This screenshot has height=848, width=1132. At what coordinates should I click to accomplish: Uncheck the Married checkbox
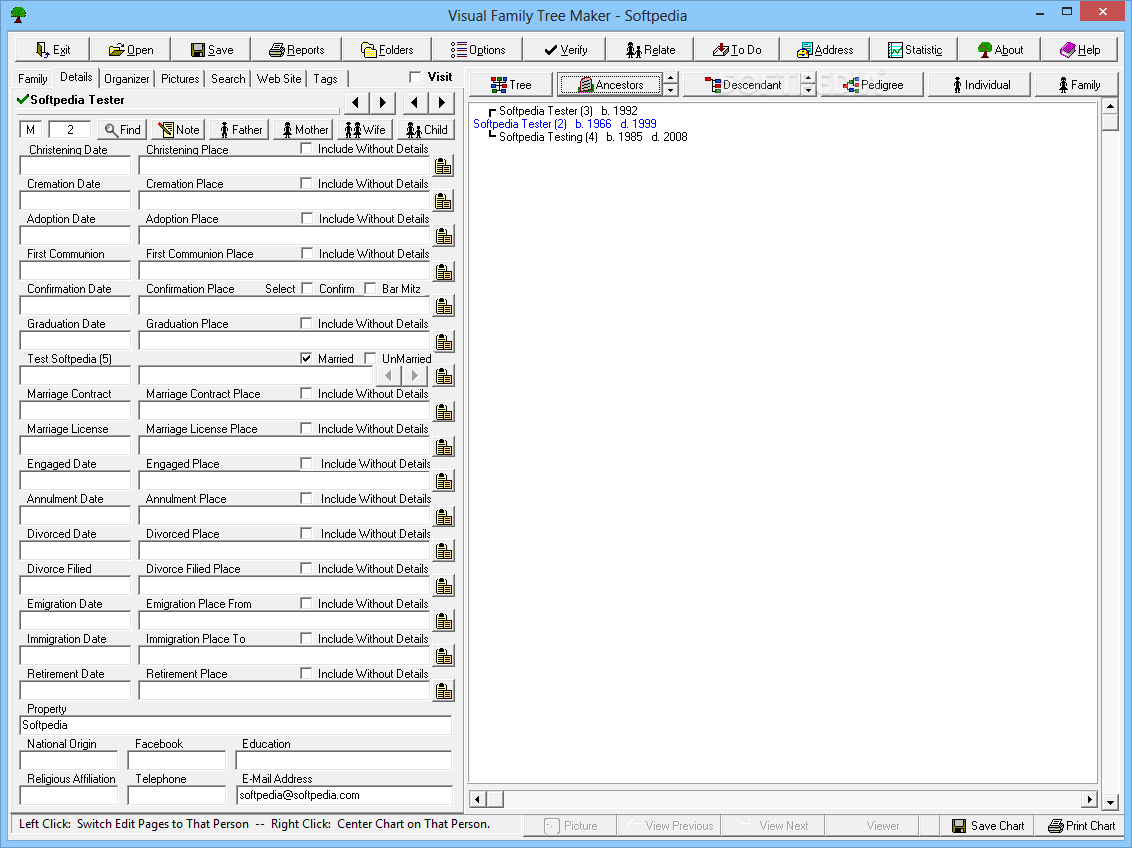click(306, 359)
